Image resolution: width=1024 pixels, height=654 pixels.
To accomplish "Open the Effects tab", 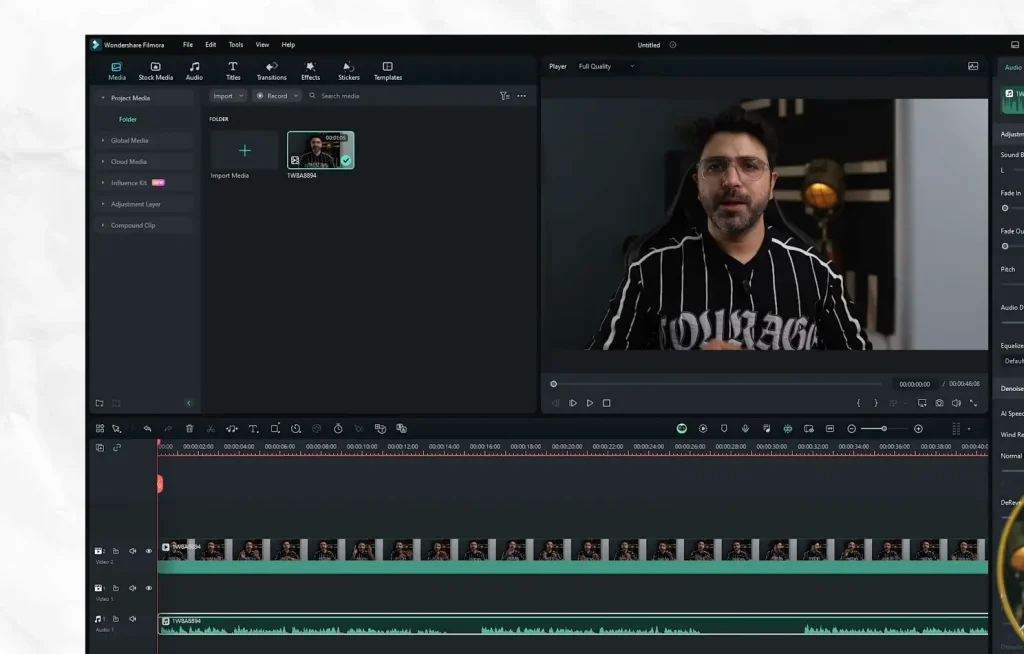I will click(x=310, y=71).
